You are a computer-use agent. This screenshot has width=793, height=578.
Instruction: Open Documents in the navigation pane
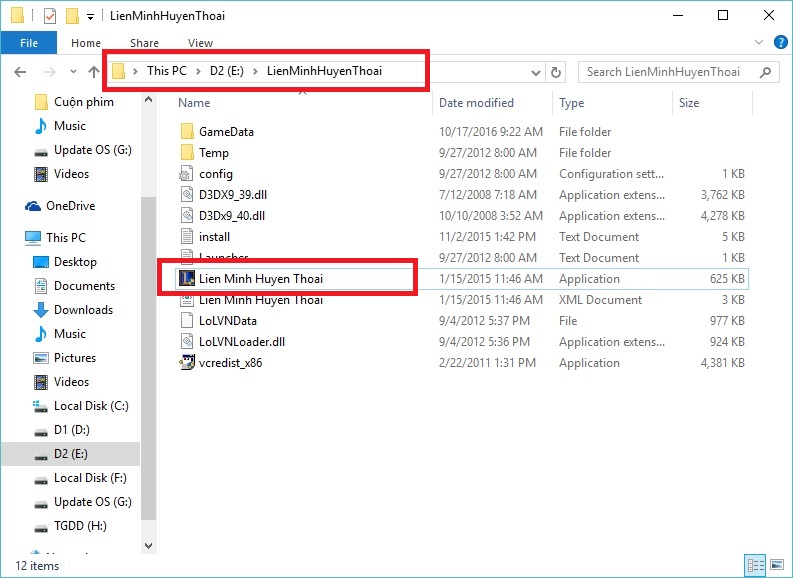coord(84,286)
